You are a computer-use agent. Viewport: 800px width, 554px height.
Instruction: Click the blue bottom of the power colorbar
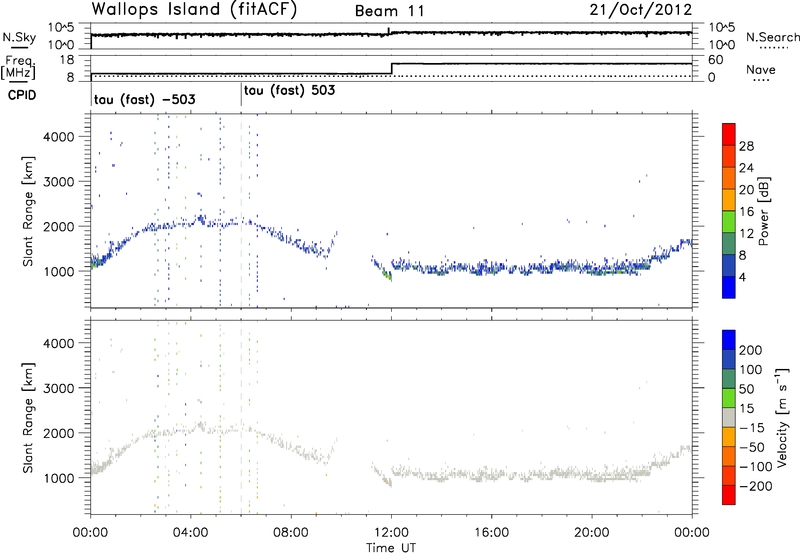tap(729, 287)
